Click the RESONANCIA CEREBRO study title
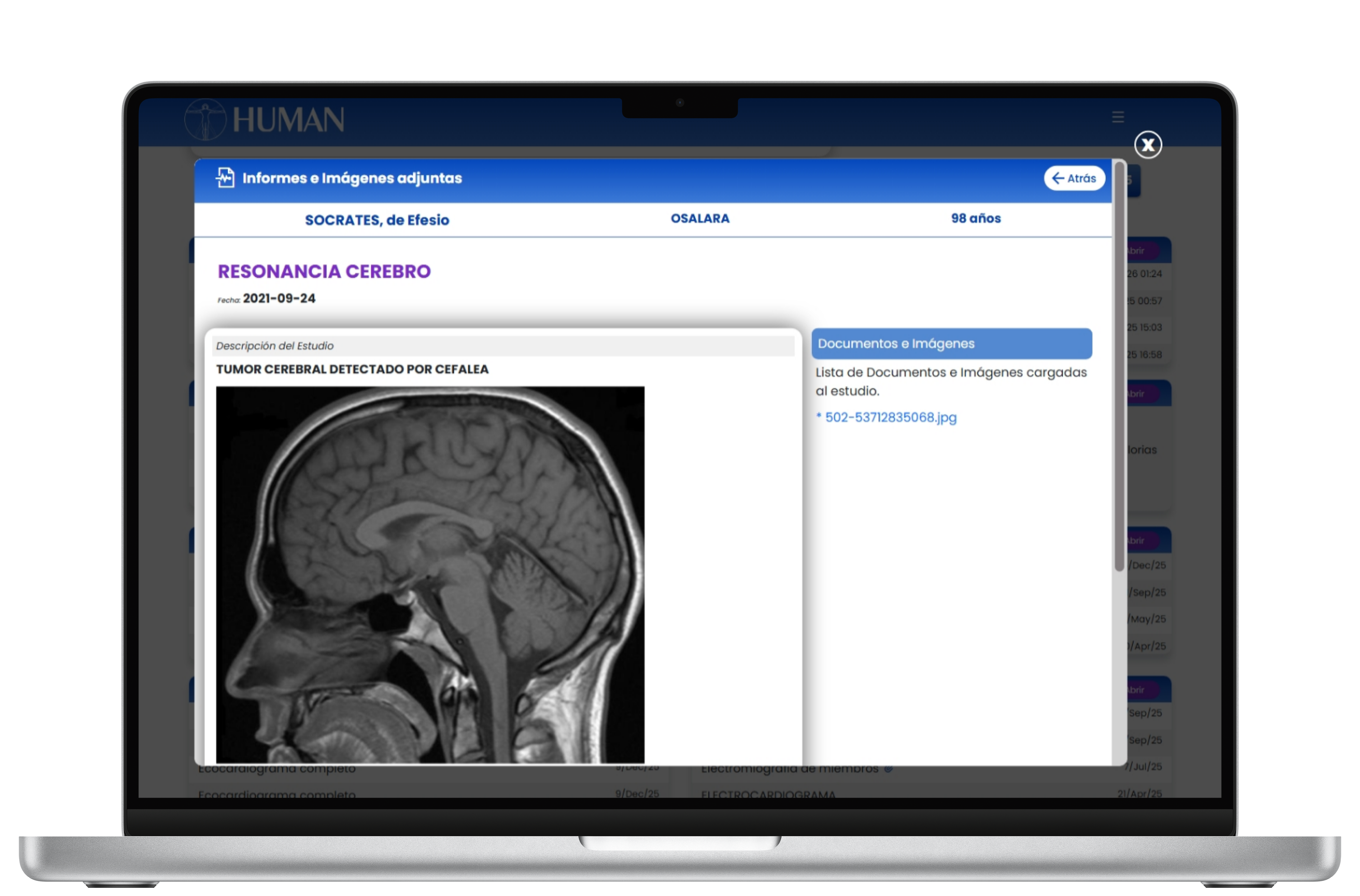Screen dimensions: 1360x896 pos(324,271)
